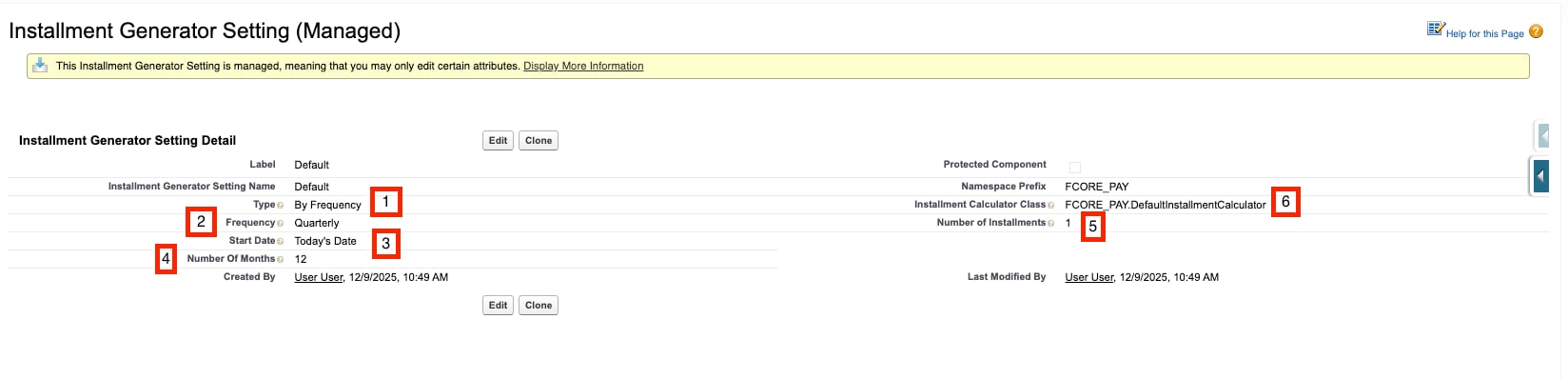The image size is (1568, 379).
Task: Select the Today's Date start date value
Action: [325, 241]
